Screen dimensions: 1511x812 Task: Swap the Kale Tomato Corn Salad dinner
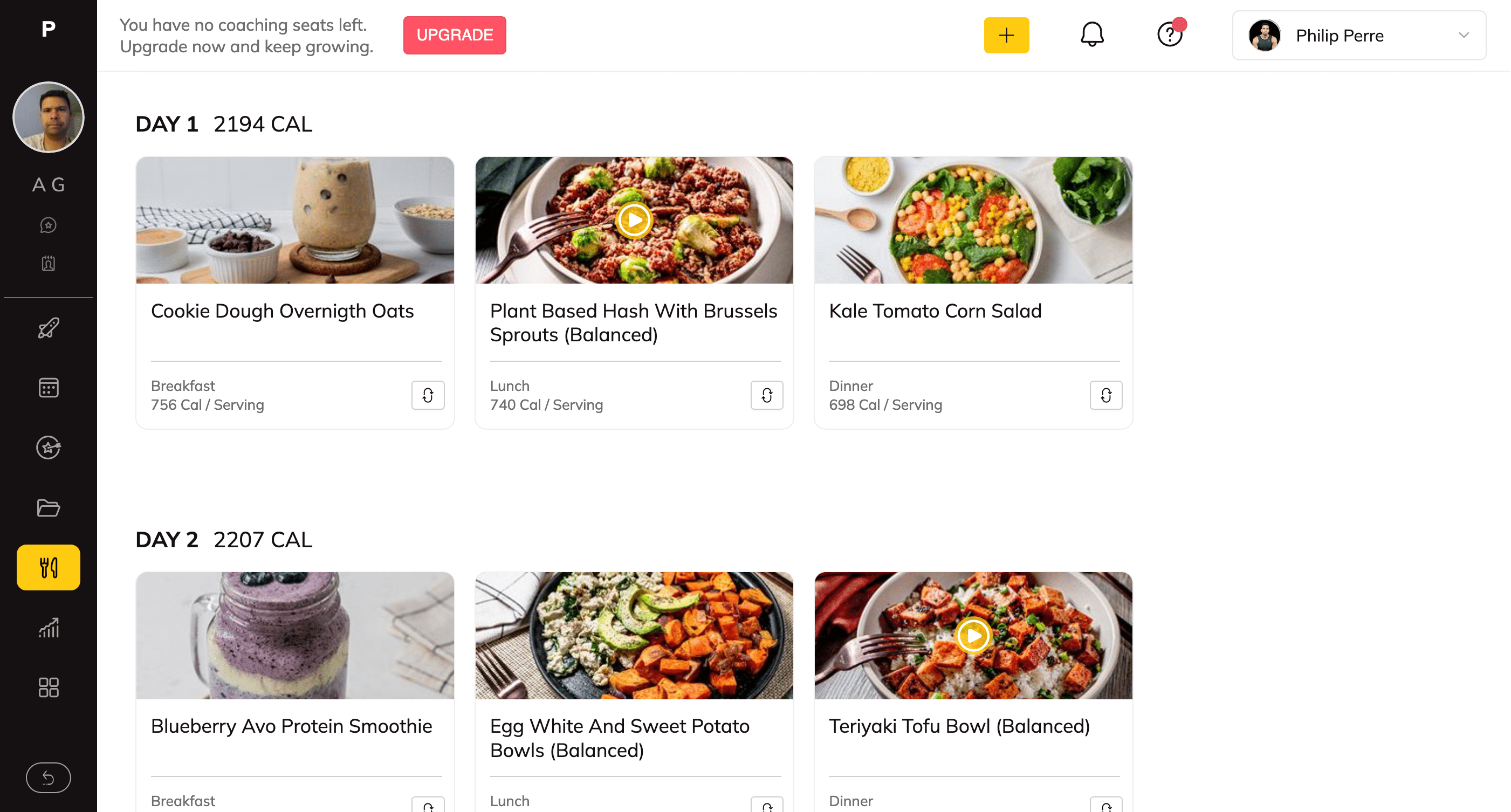point(1105,395)
